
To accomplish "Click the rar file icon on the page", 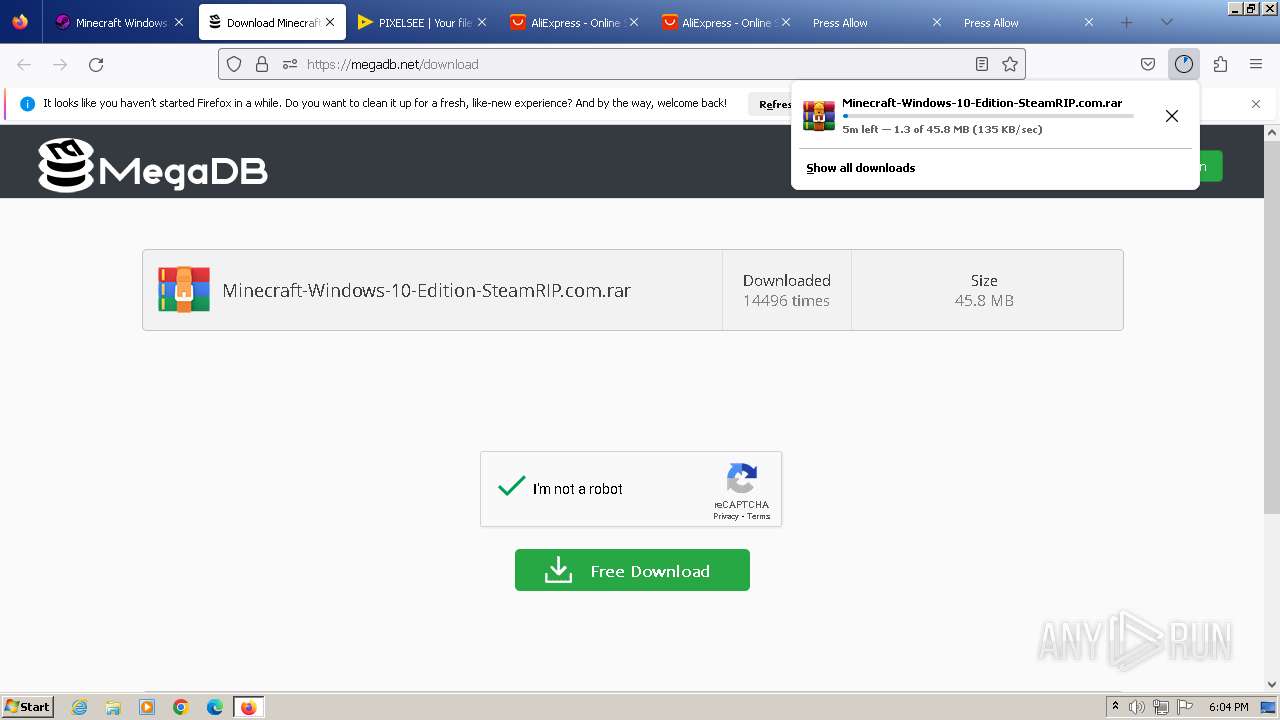I will point(184,290).
